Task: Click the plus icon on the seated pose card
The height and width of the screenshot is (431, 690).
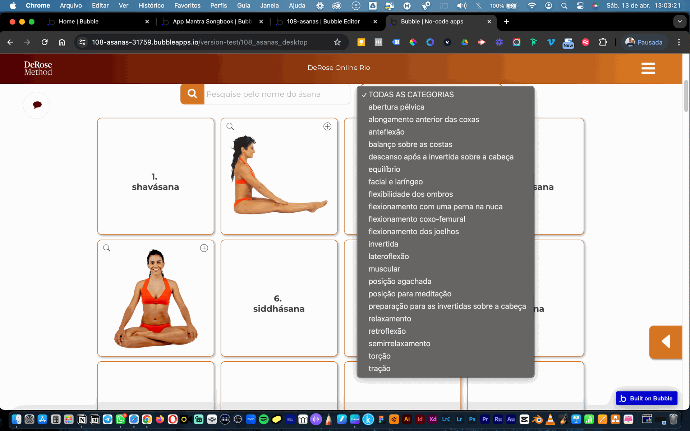Action: click(x=327, y=126)
